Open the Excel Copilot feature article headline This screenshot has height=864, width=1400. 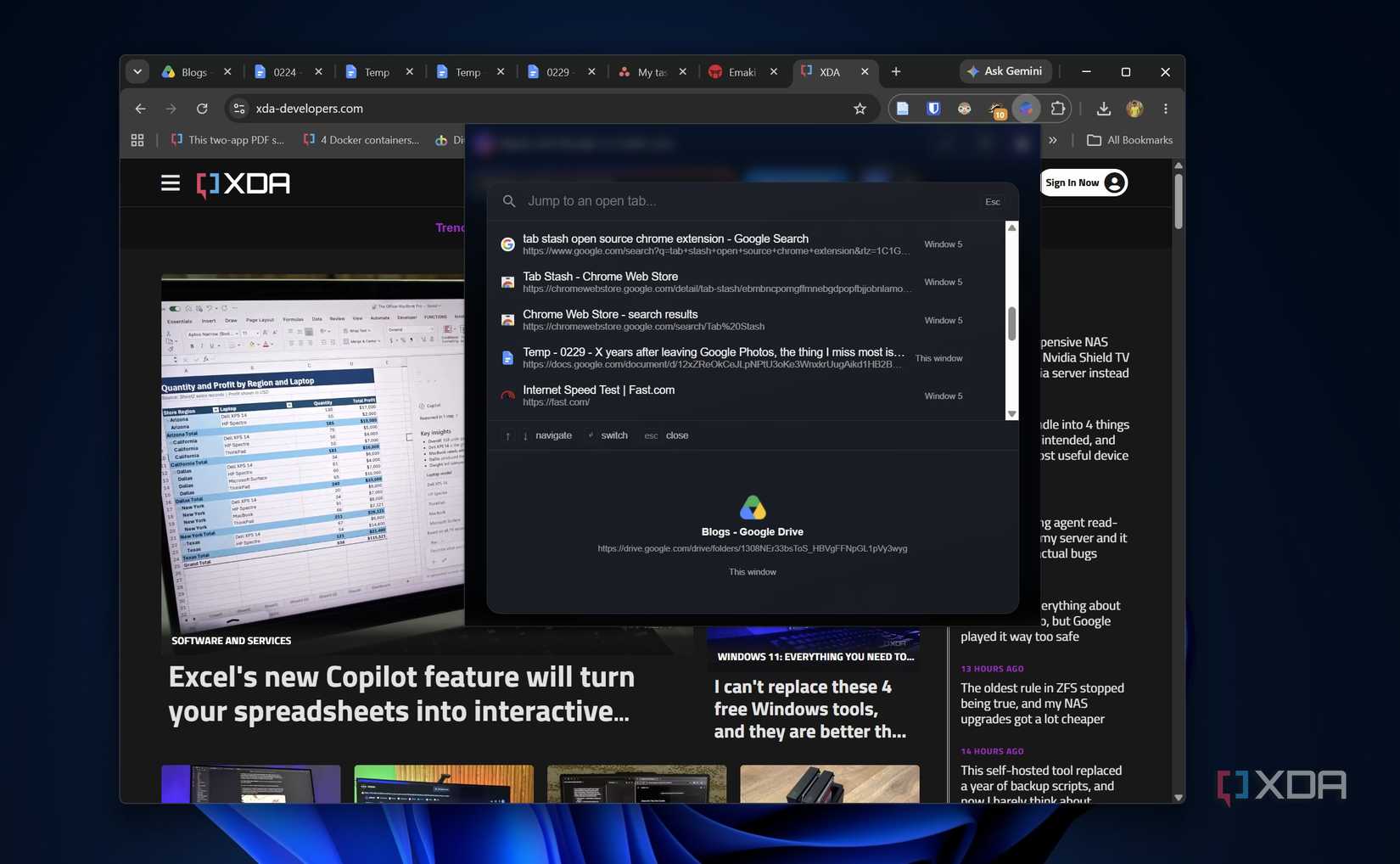pos(401,693)
